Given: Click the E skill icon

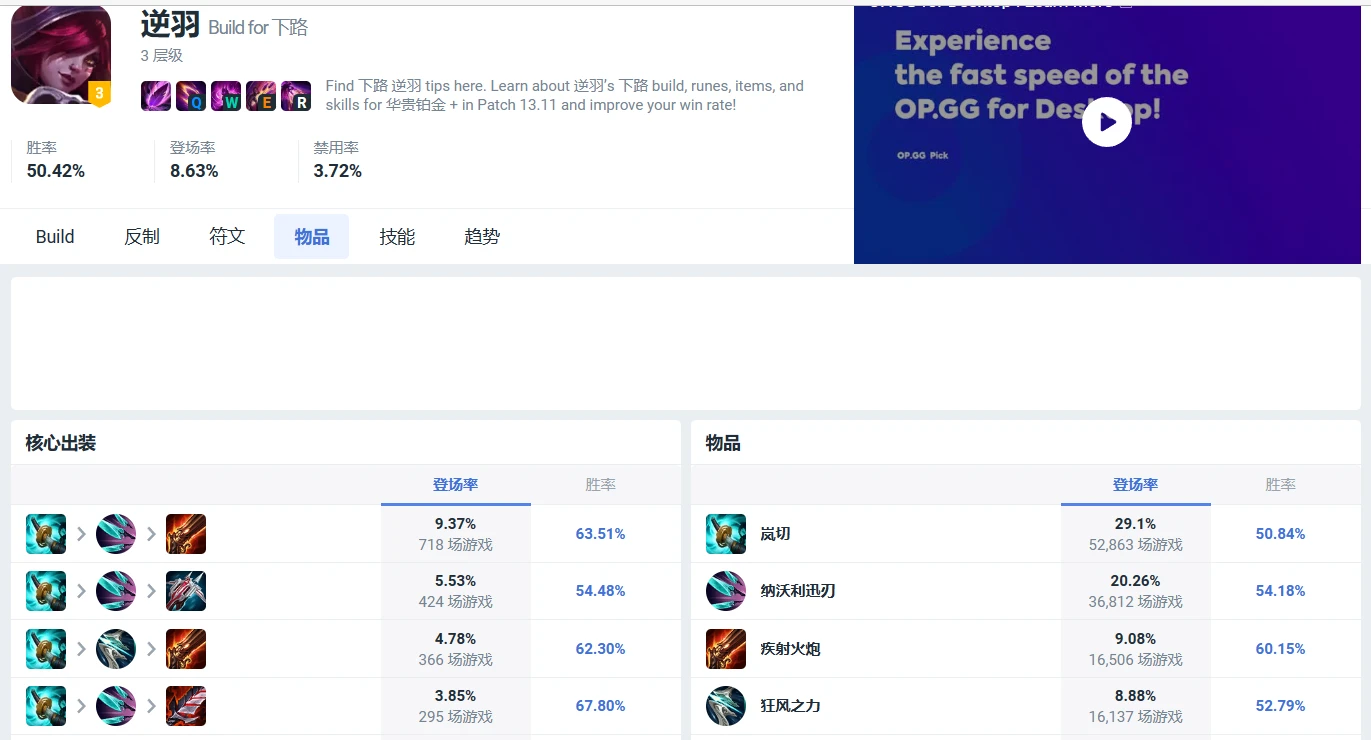Looking at the screenshot, I should 261,96.
